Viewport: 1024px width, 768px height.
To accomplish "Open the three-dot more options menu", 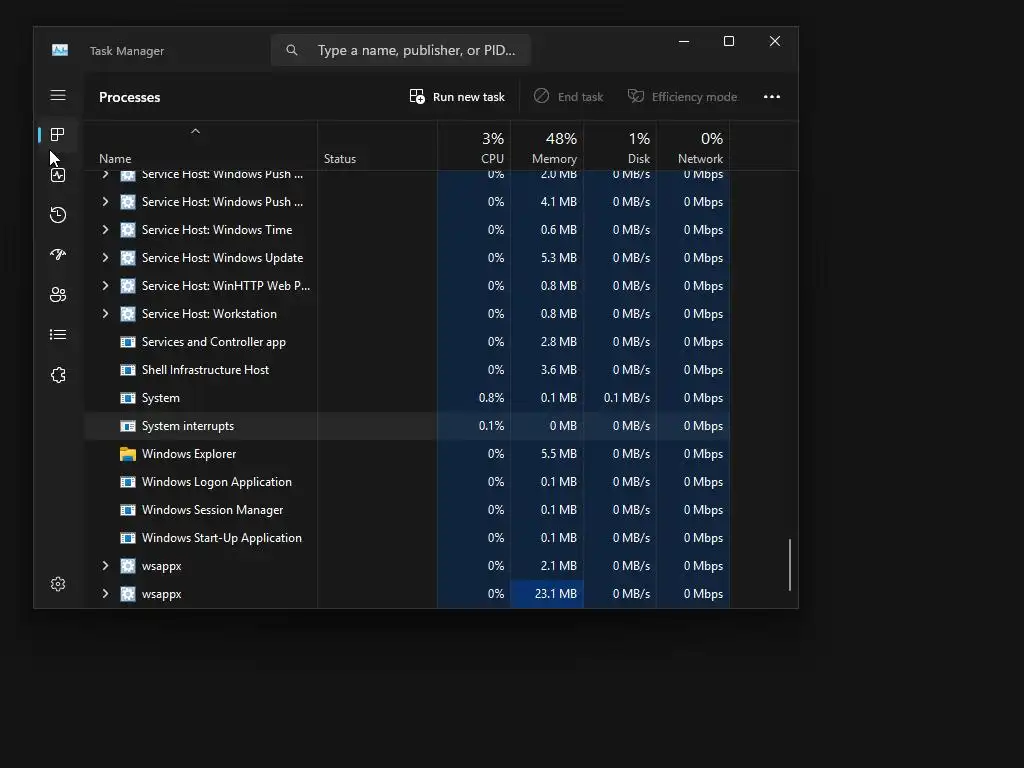I will [772, 97].
